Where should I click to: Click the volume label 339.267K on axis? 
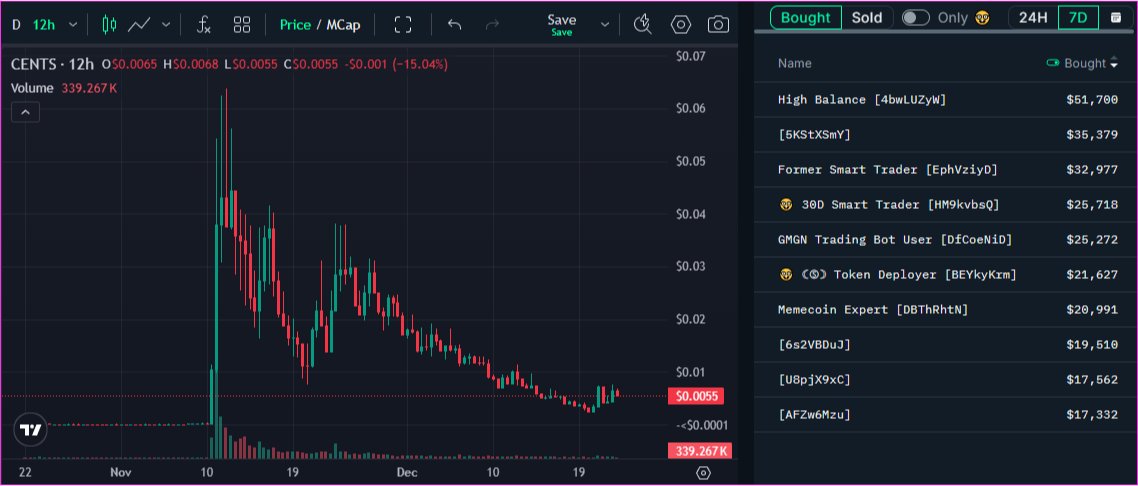point(700,451)
